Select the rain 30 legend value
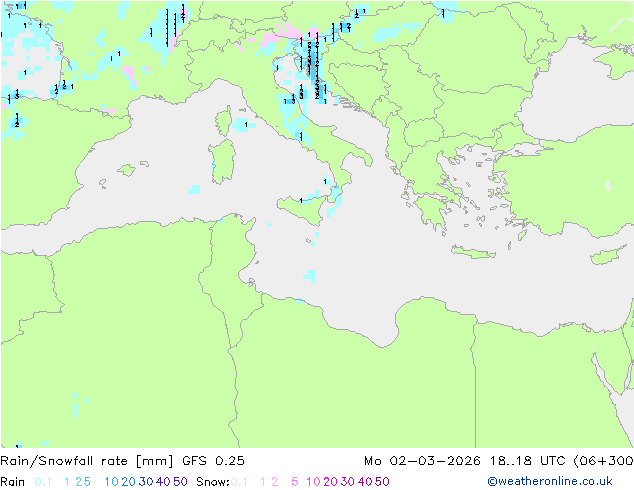The height and width of the screenshot is (490, 634). (146, 482)
